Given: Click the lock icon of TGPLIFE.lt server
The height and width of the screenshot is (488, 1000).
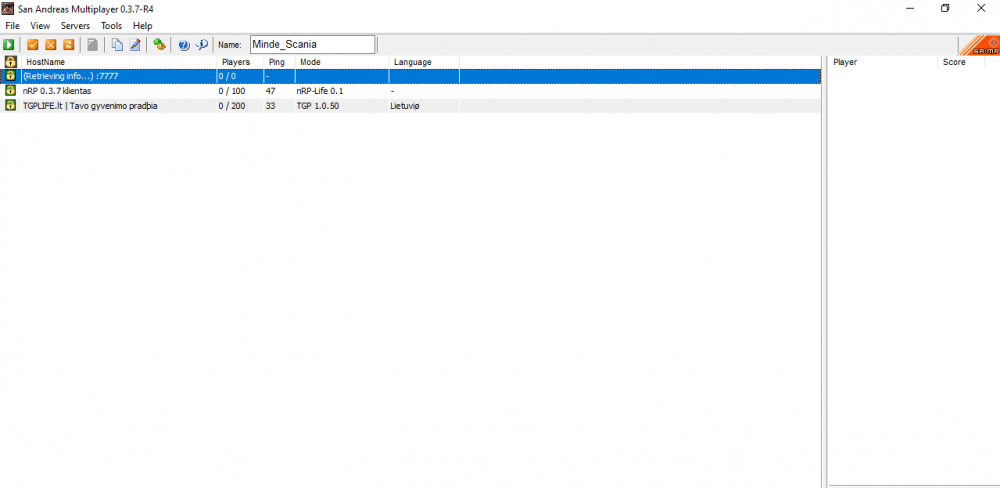Looking at the screenshot, I should (10, 105).
